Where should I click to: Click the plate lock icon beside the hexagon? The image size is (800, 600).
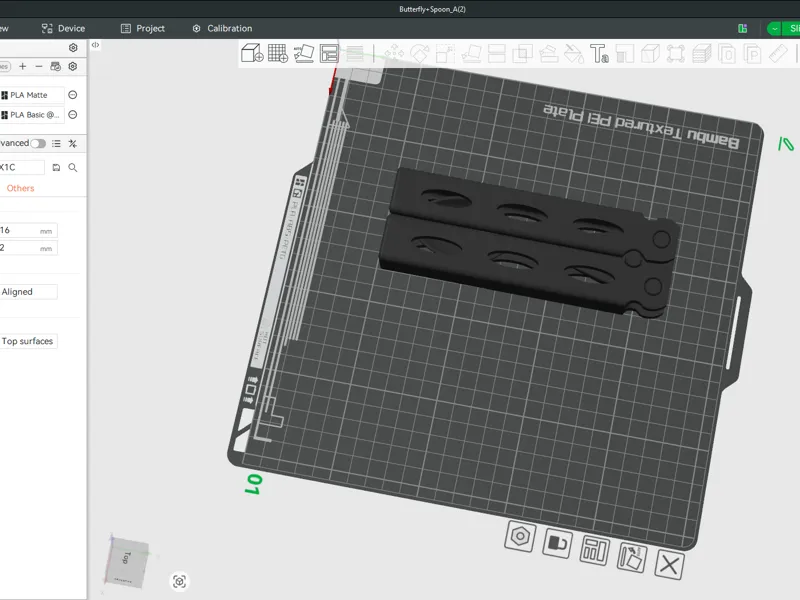pos(557,543)
